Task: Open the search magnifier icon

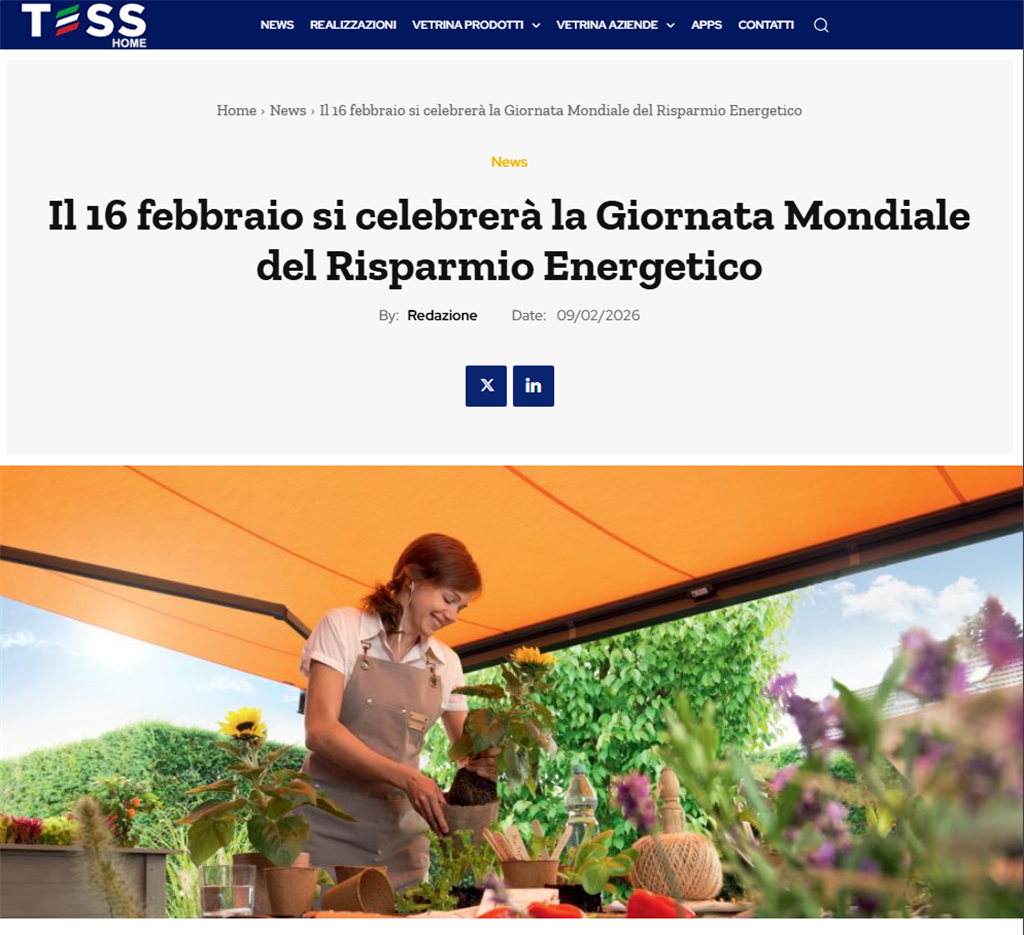Action: point(821,25)
